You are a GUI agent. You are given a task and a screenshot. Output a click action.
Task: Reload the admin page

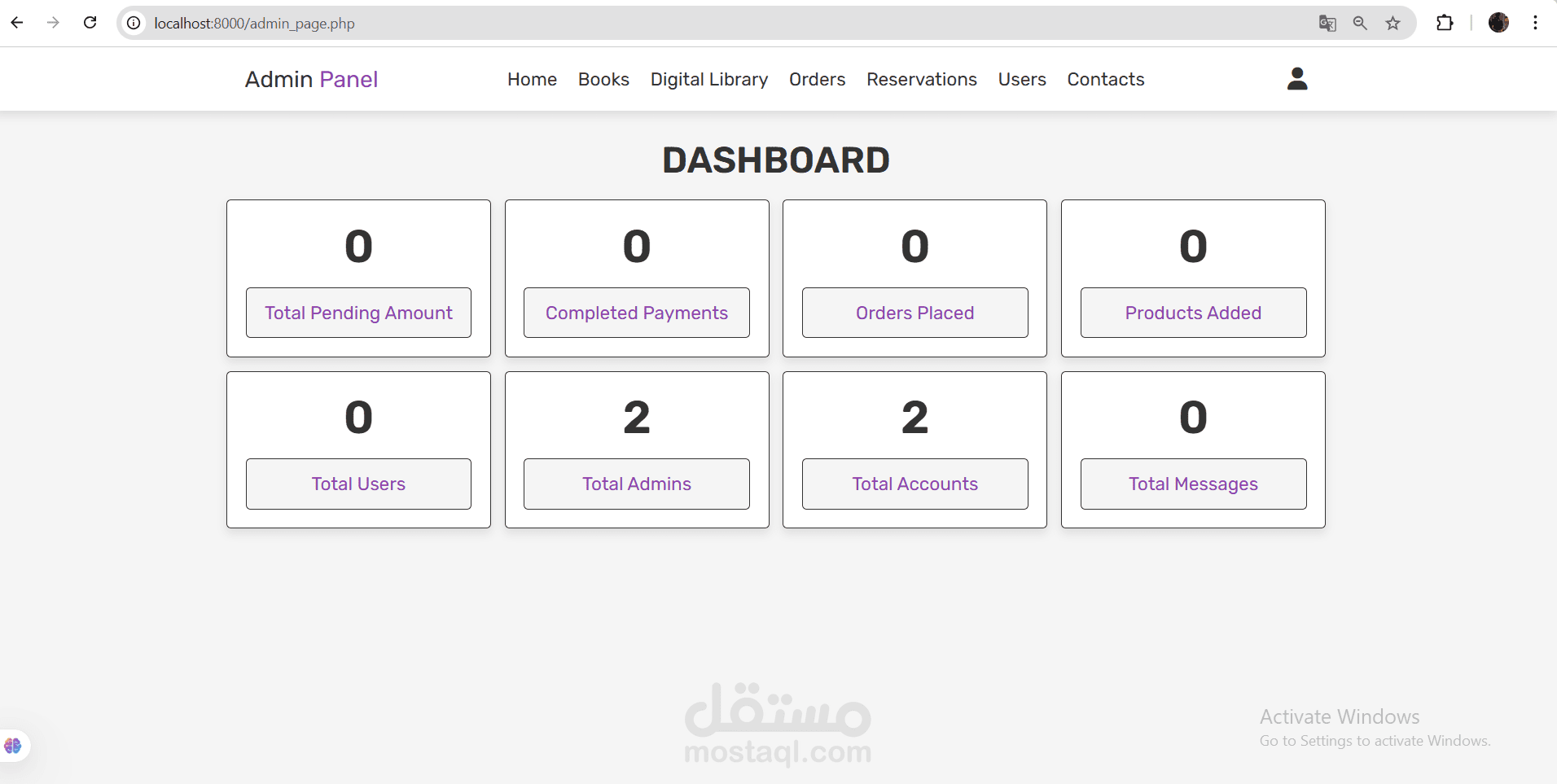90,23
